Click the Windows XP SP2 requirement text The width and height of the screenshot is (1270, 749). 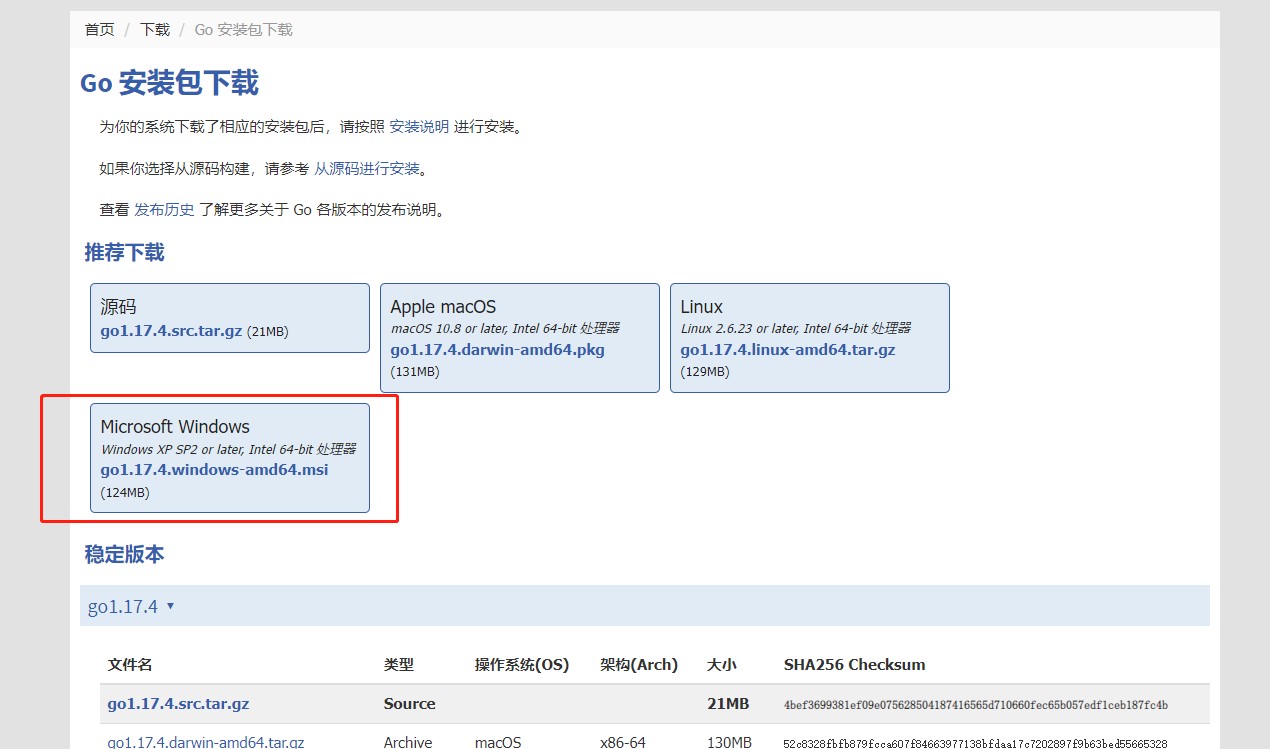point(229,449)
